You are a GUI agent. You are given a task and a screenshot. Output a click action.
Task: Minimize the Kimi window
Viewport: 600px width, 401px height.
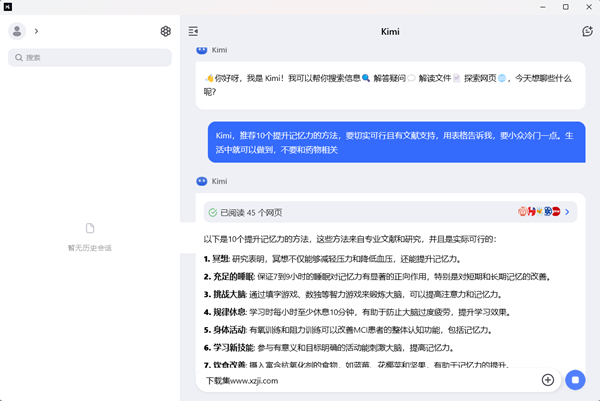[x=543, y=7]
